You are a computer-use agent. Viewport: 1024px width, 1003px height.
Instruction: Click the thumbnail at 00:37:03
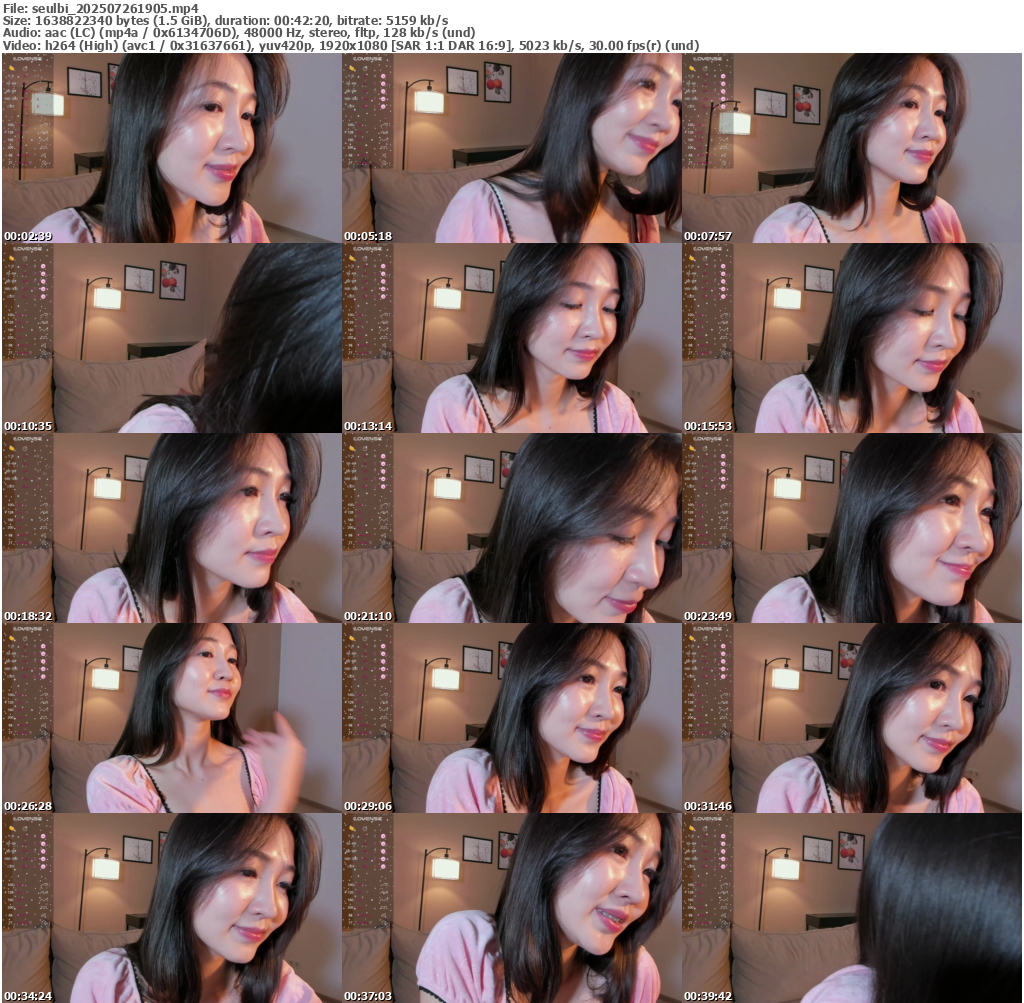(511, 908)
